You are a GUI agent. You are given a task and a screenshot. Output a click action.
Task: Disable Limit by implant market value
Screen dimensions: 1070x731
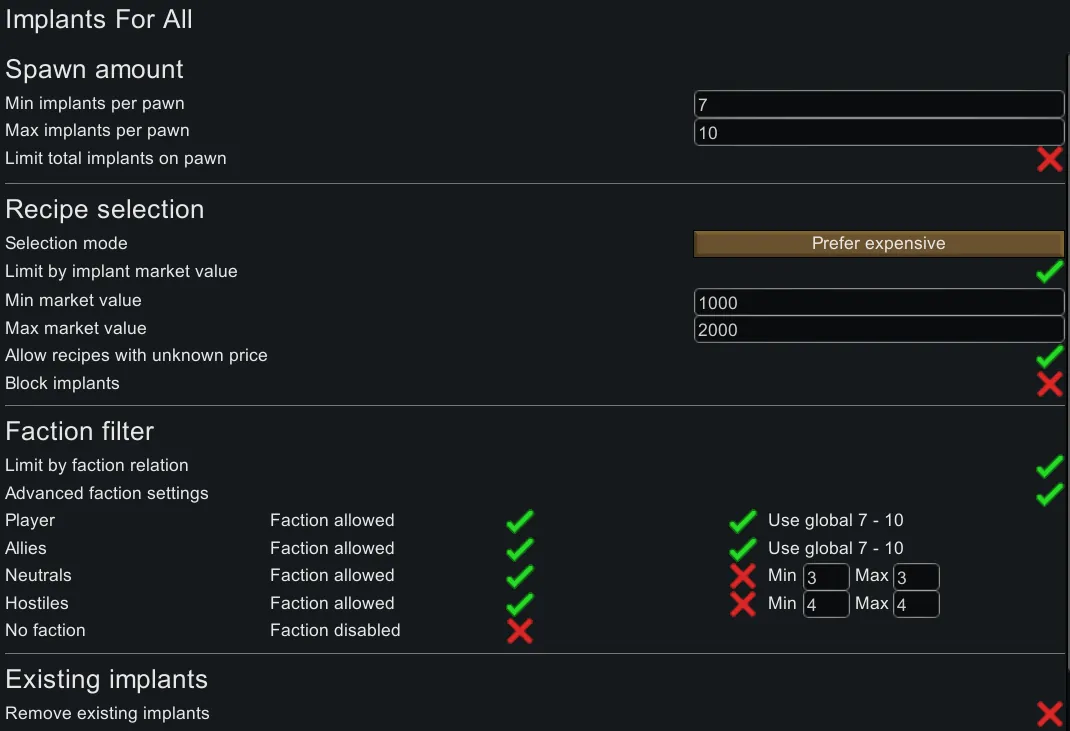click(1049, 272)
